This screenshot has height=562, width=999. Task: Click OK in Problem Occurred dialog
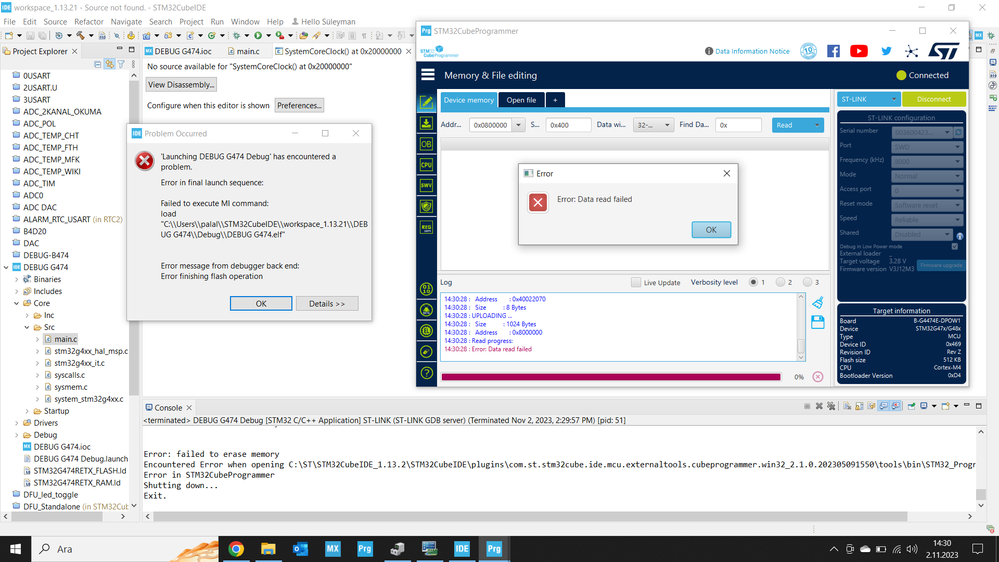261,304
